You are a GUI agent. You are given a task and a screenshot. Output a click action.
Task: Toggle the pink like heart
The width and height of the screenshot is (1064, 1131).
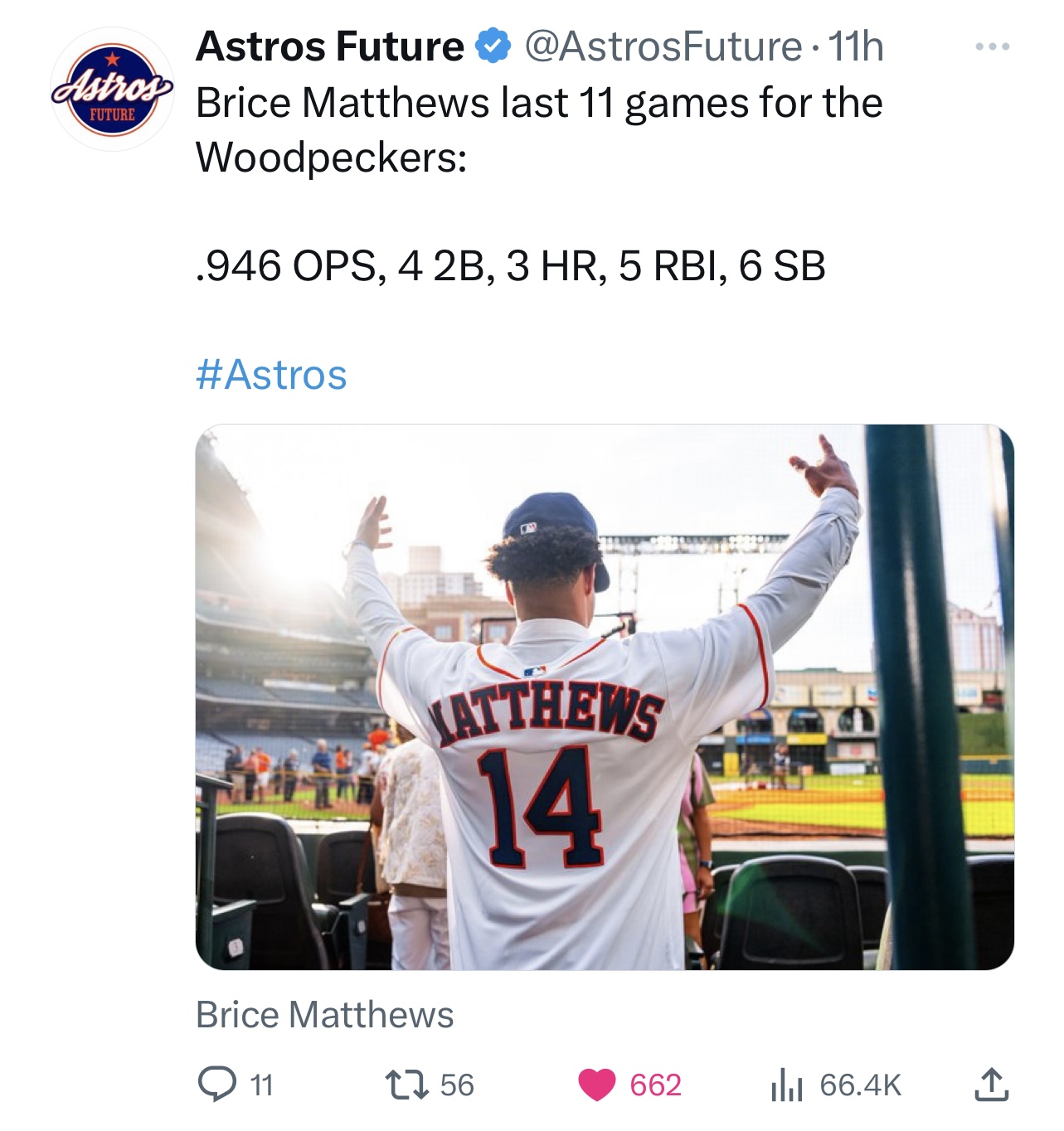[596, 1085]
